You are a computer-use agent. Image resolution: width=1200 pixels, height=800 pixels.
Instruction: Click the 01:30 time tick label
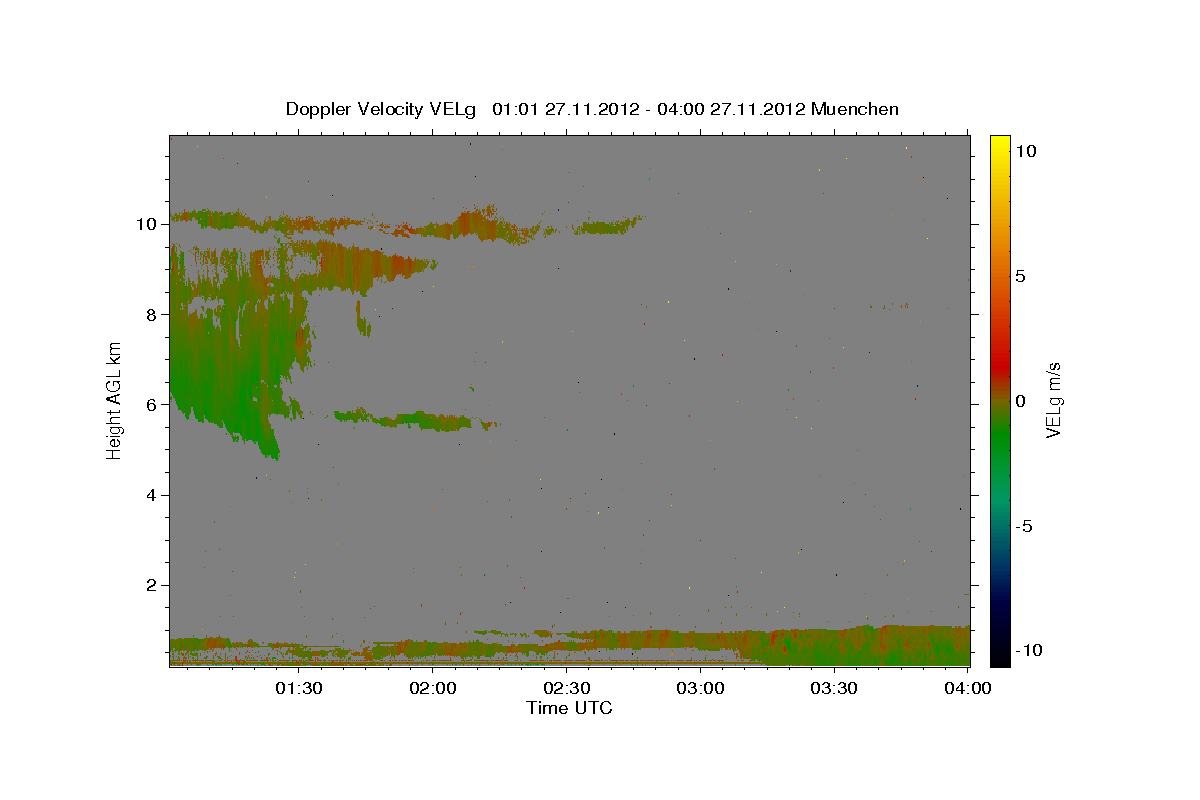pyautogui.click(x=298, y=688)
